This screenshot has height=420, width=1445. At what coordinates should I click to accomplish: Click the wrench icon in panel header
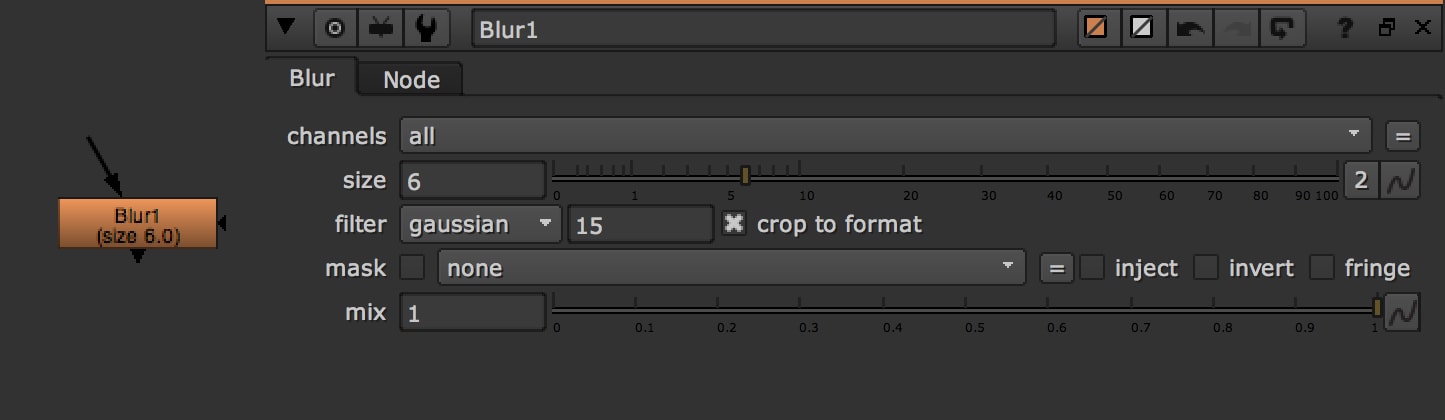click(x=425, y=29)
